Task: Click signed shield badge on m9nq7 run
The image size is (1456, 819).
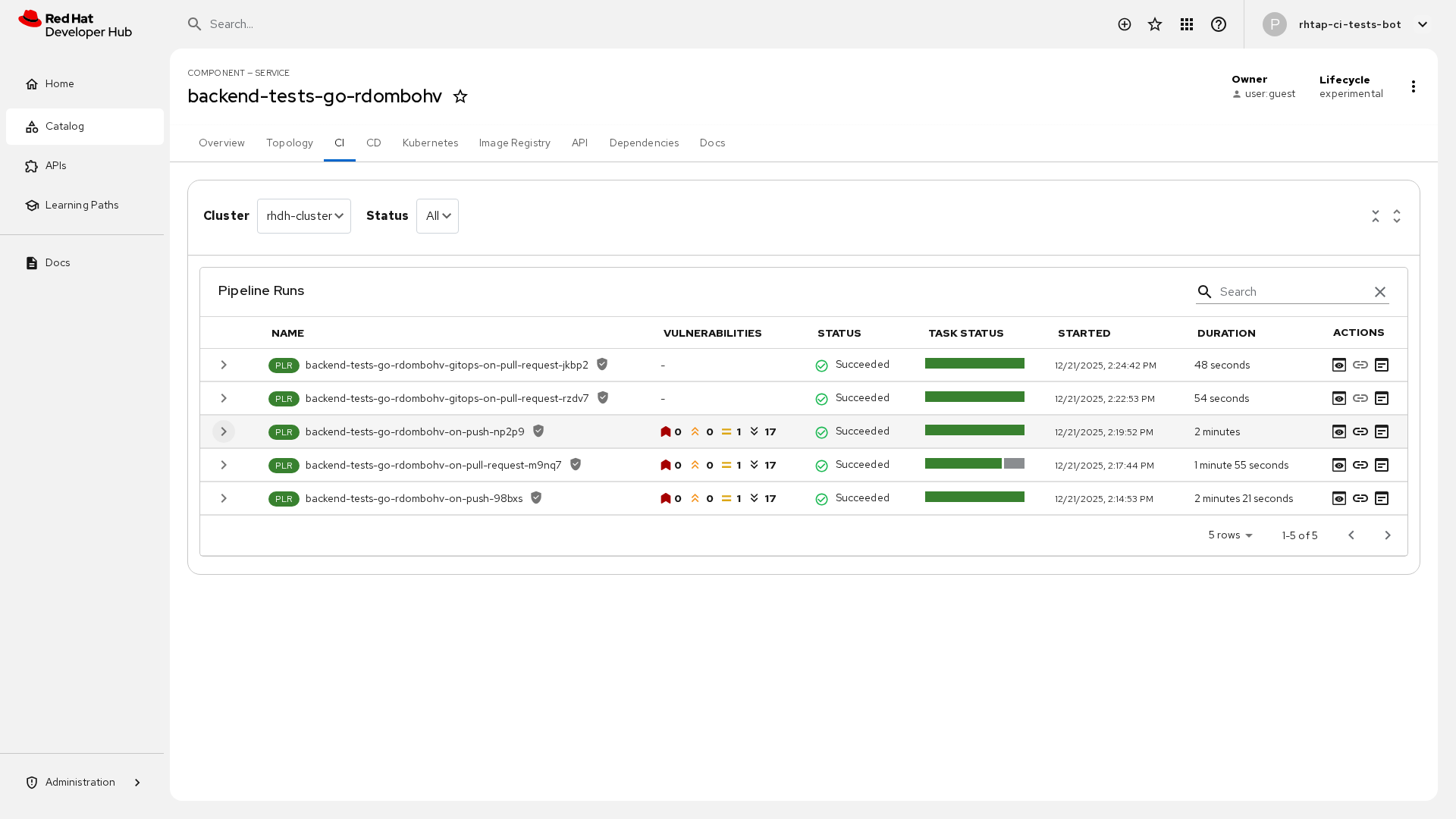Action: 576,464
